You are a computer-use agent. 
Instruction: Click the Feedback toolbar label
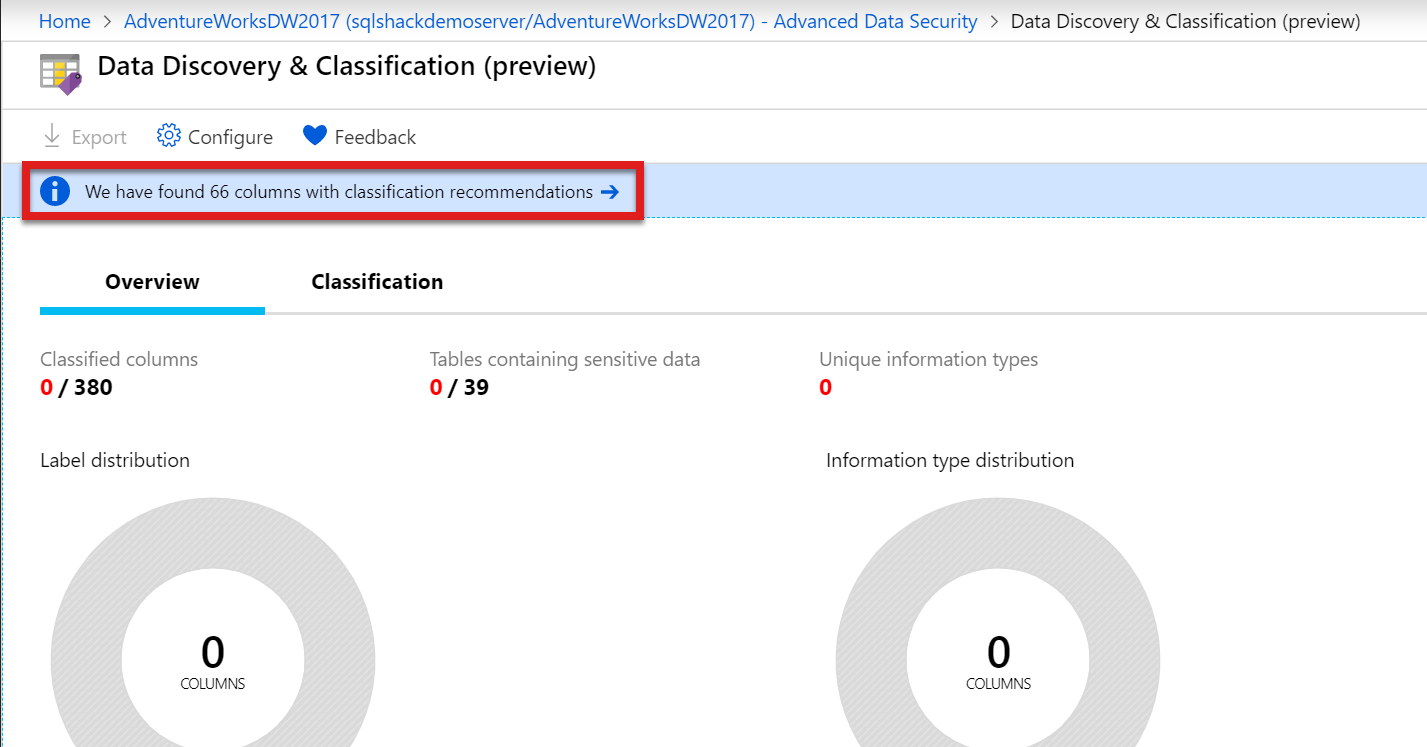375,138
